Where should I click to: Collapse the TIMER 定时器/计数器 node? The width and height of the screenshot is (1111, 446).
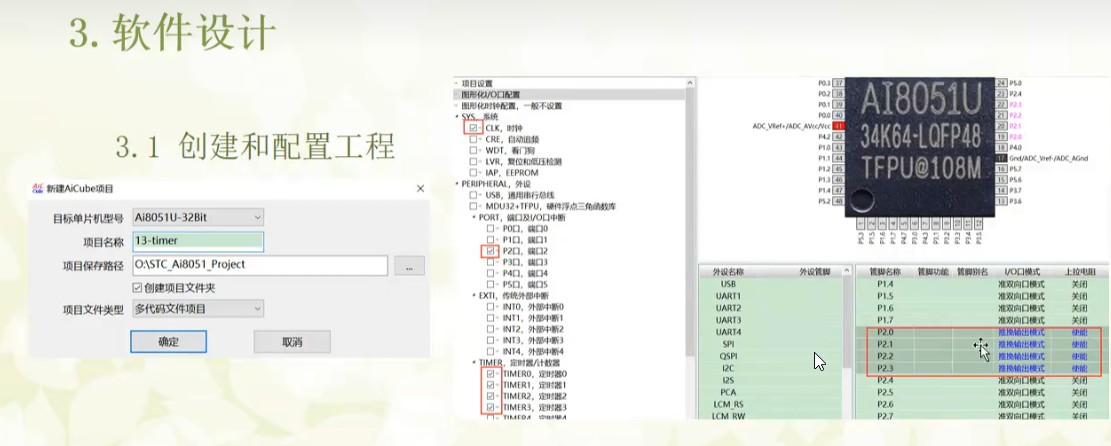pyautogui.click(x=473, y=362)
